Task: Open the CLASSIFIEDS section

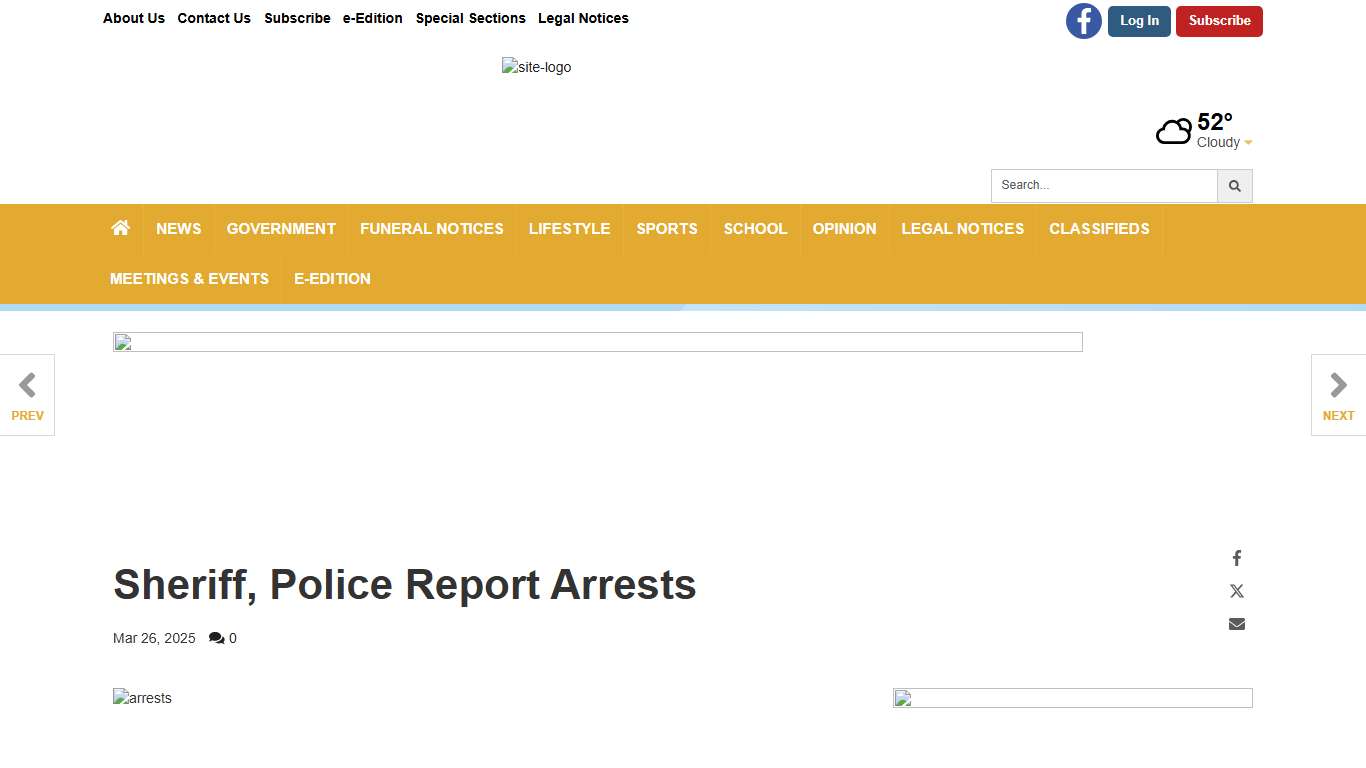Action: (x=1099, y=228)
